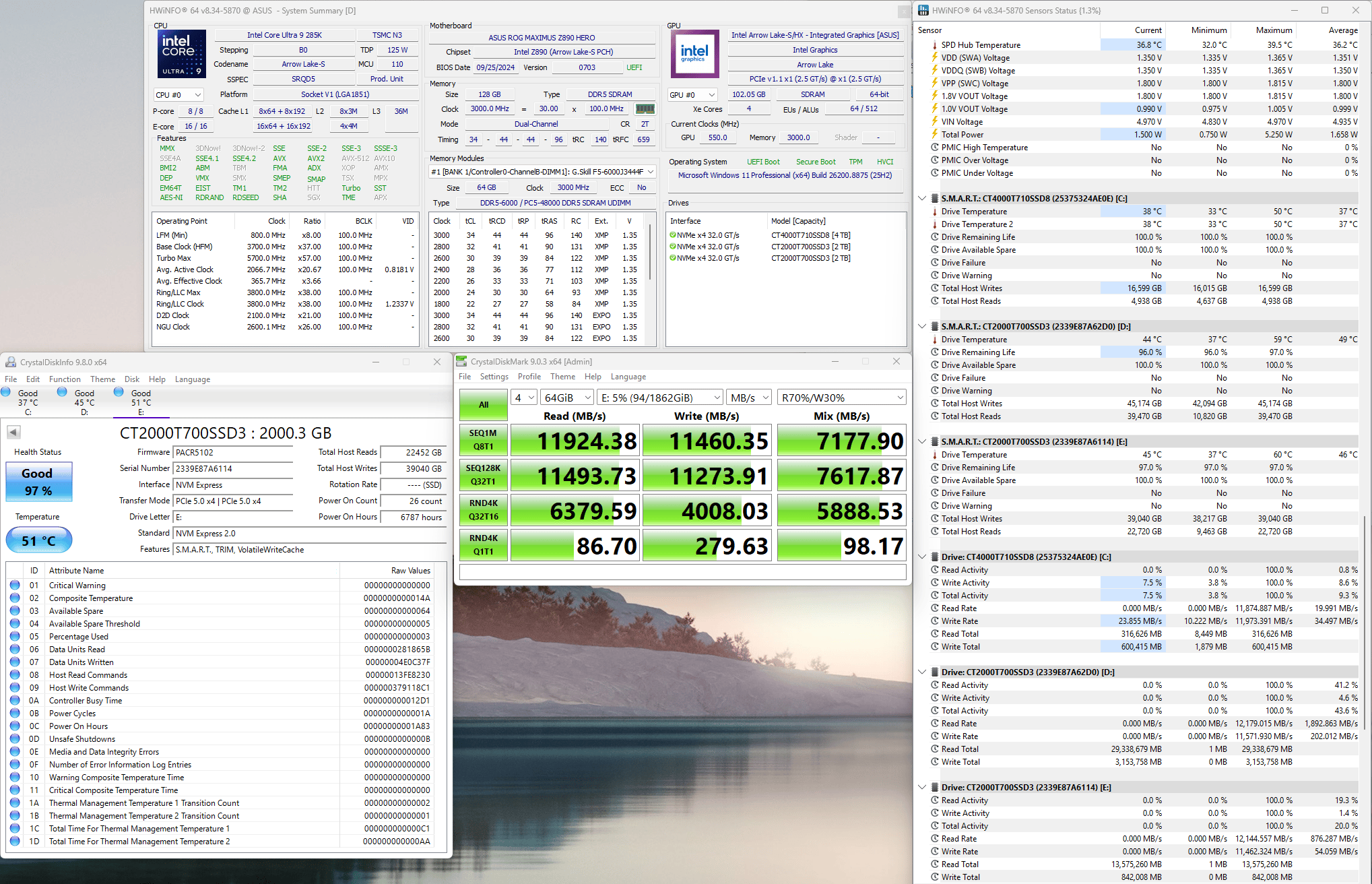Screen dimensions: 1372x884
Task: Click the 51 °C temperature indicator button
Action: [x=39, y=540]
